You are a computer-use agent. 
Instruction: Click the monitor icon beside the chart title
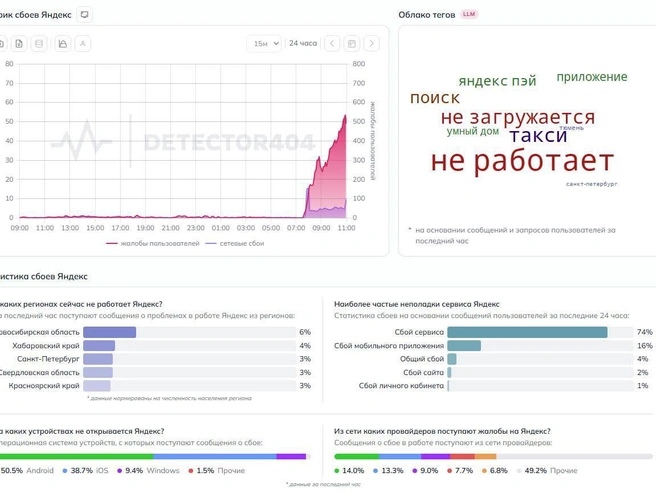pyautogui.click(x=85, y=15)
